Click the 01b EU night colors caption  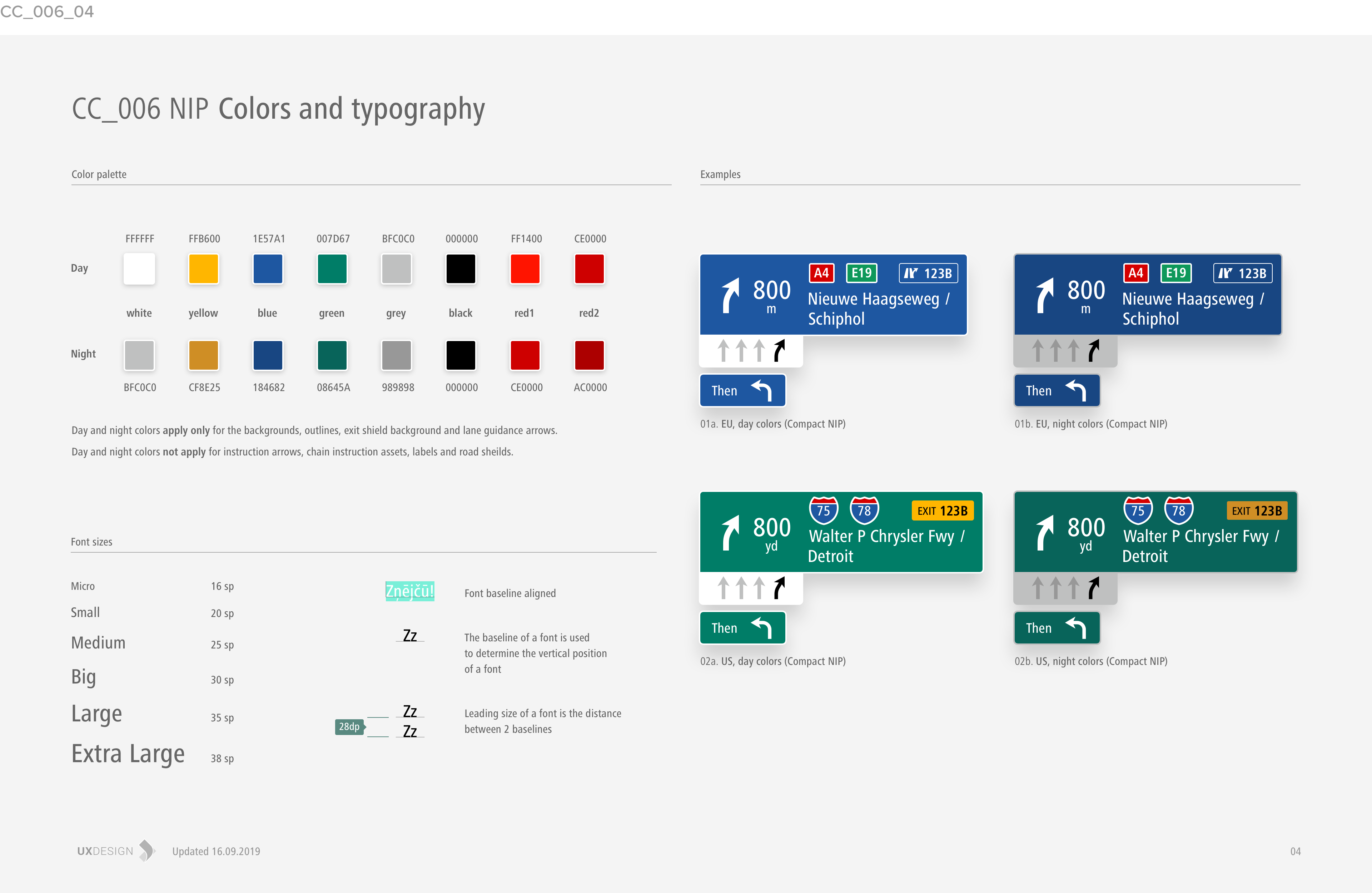(x=1091, y=424)
